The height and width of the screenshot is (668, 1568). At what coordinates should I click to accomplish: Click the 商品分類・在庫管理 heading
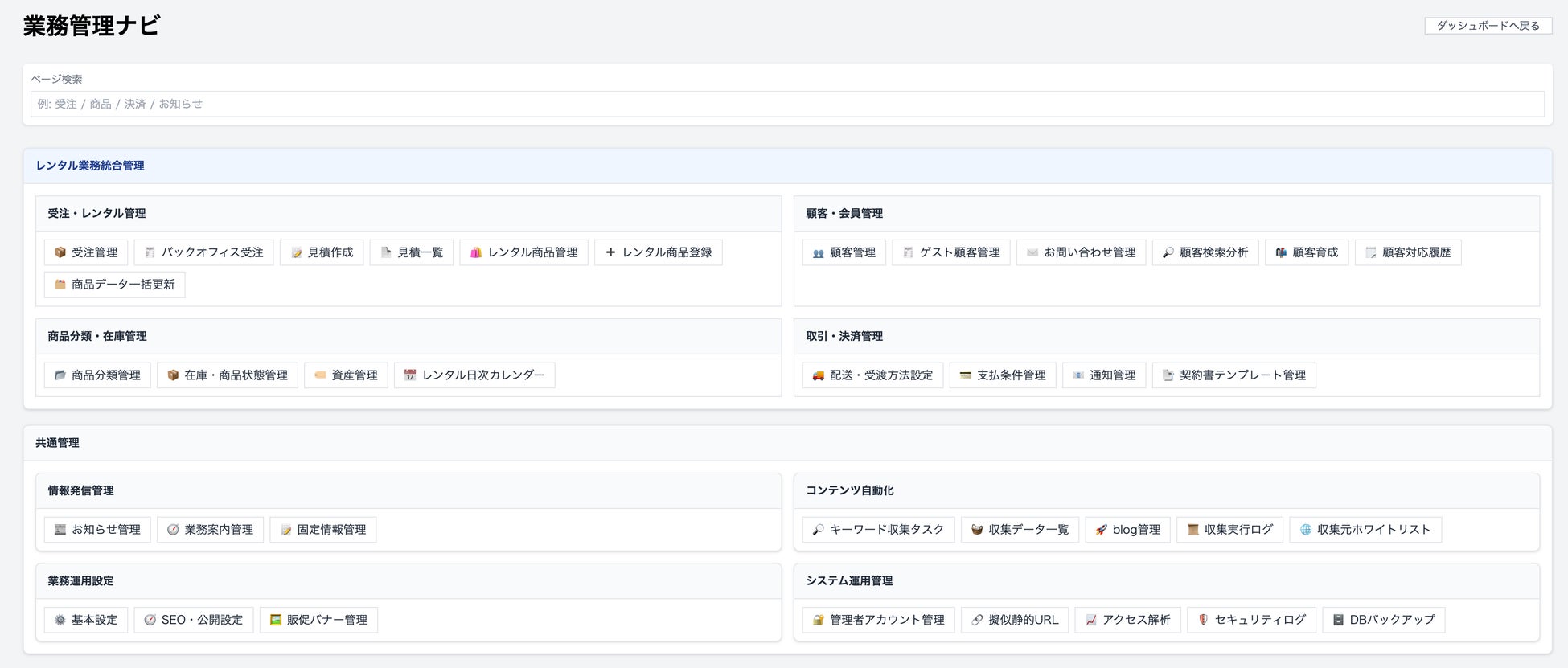coord(96,337)
